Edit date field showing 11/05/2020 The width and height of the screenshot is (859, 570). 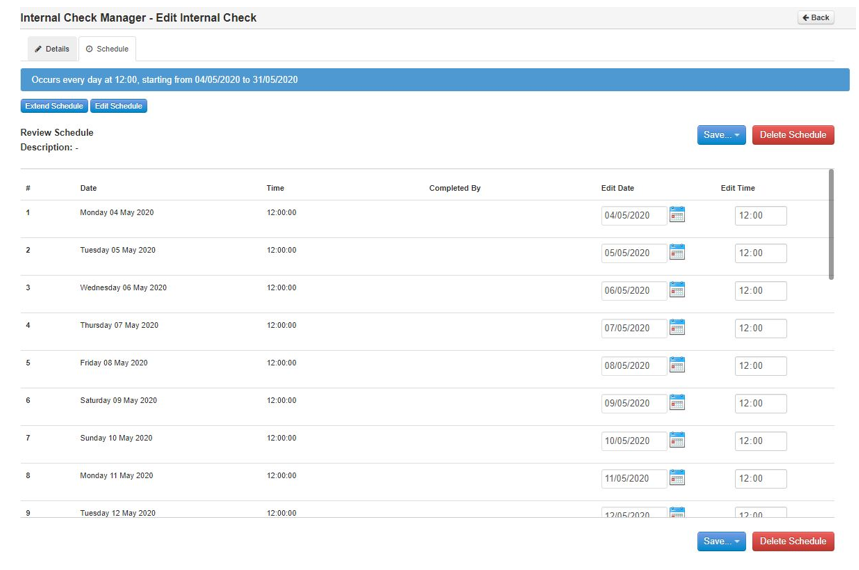[634, 478]
